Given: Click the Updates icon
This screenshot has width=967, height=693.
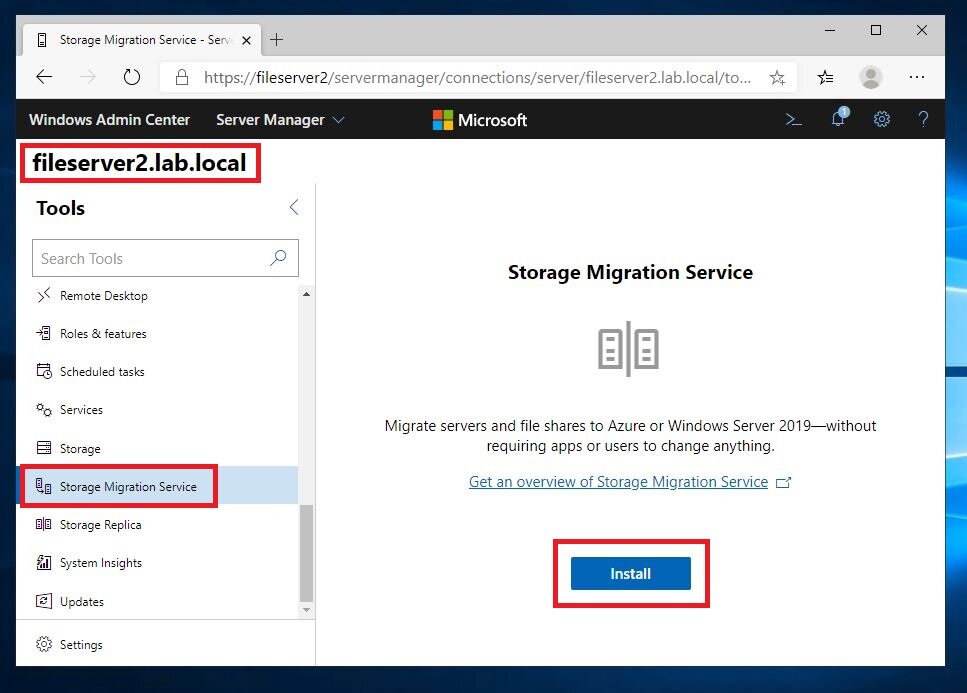Looking at the screenshot, I should tap(44, 601).
